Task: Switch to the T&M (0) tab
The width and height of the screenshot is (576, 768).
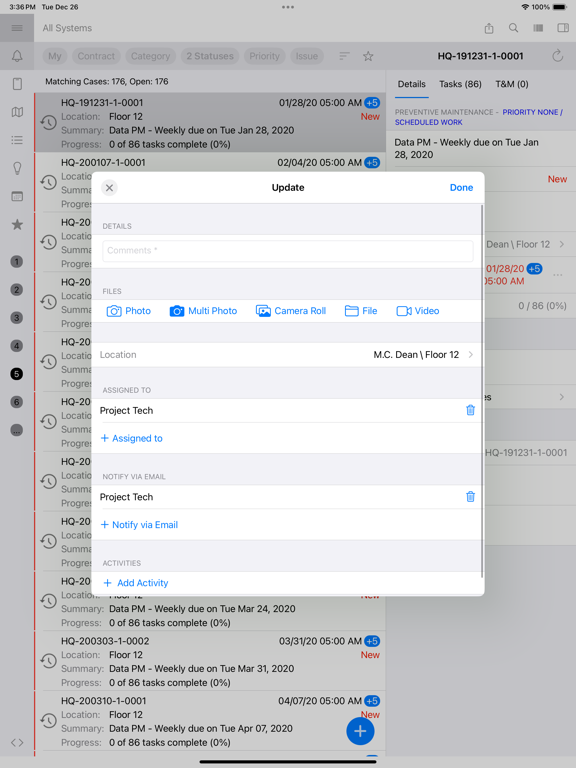Action: [512, 84]
